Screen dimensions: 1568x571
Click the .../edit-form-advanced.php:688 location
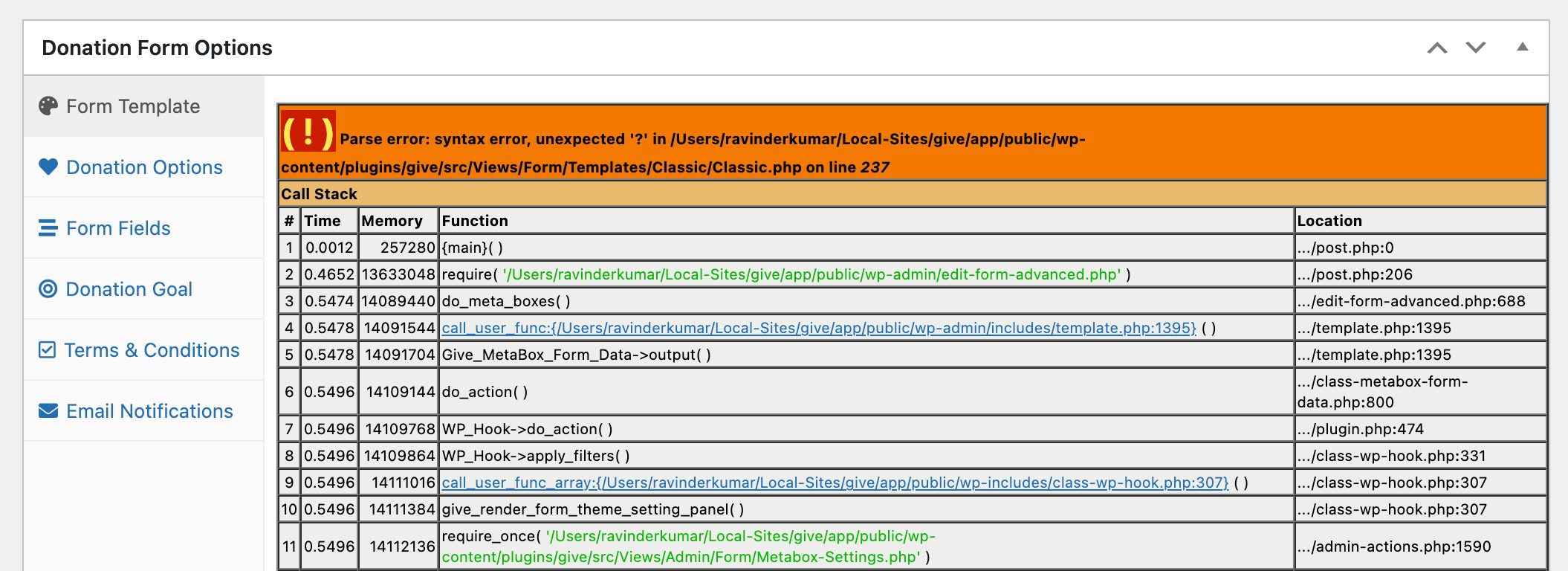pyautogui.click(x=1421, y=301)
